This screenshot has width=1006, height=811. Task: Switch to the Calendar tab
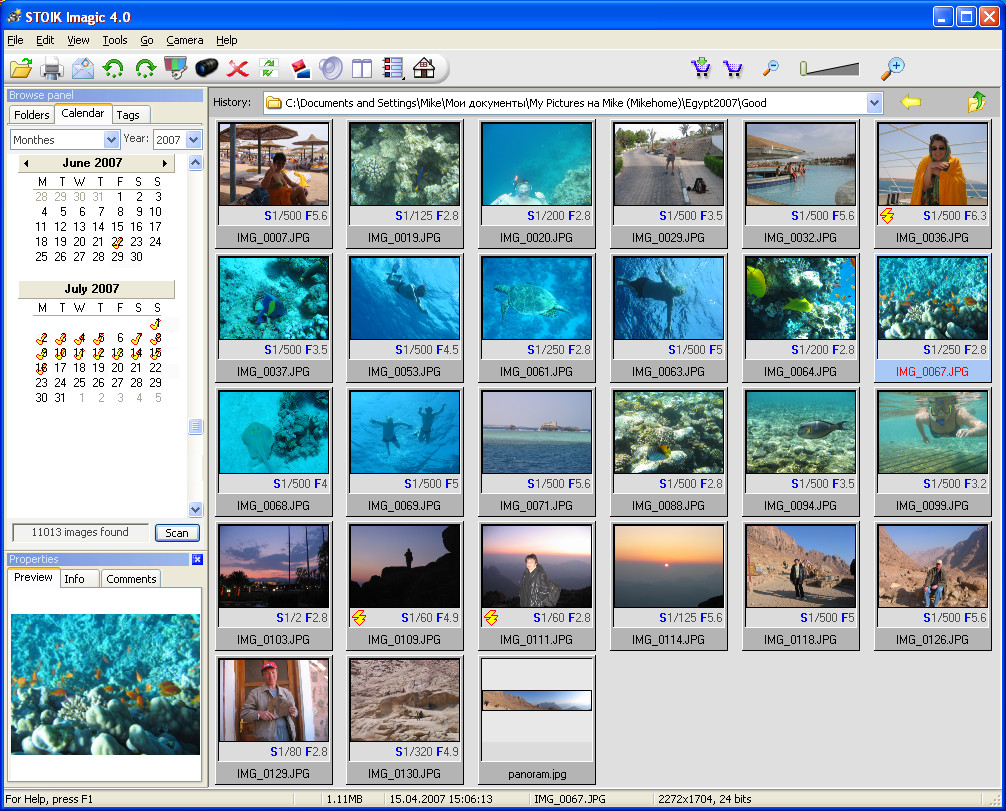(83, 113)
